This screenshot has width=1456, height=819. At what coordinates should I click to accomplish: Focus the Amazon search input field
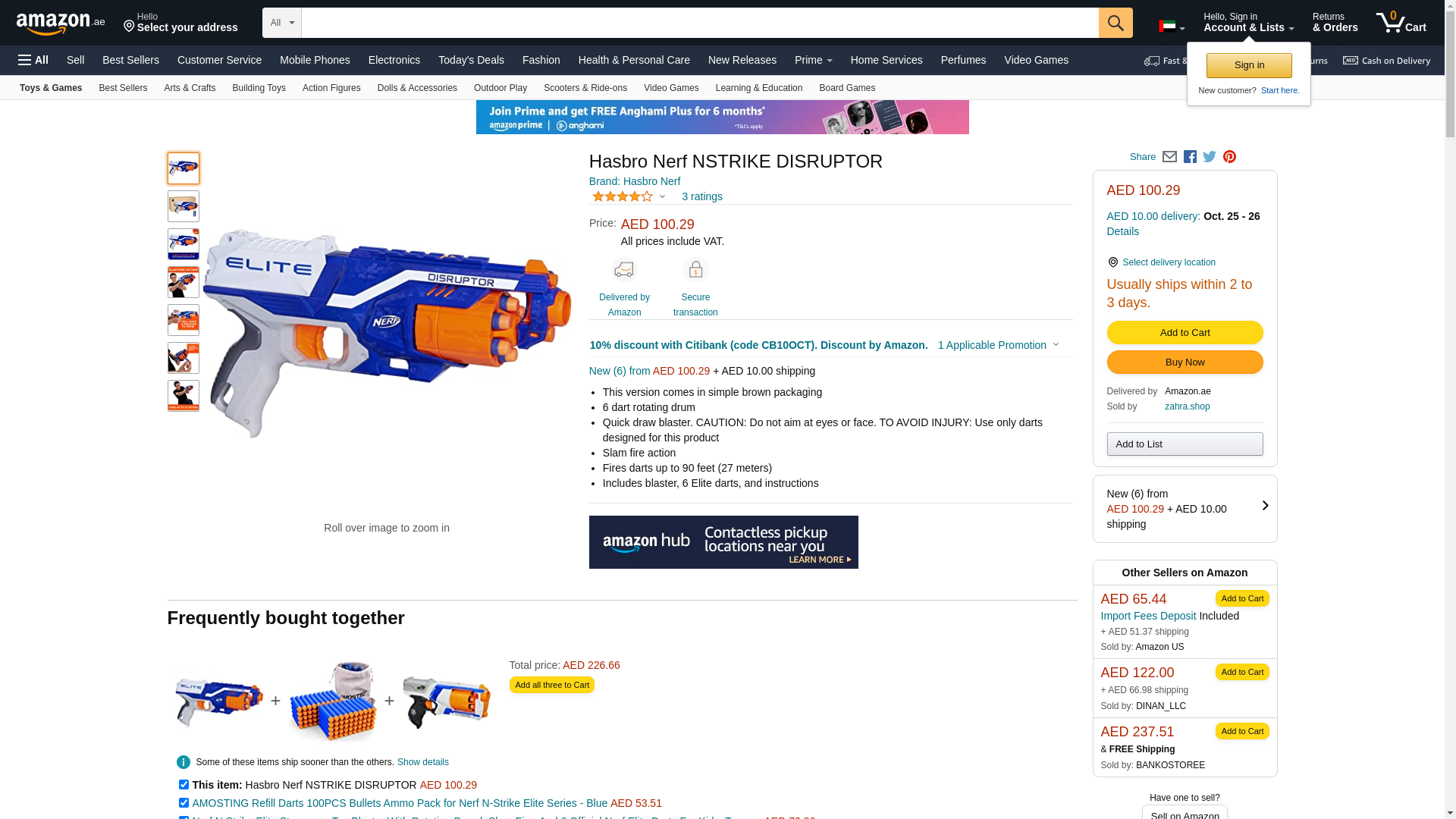pyautogui.click(x=700, y=23)
